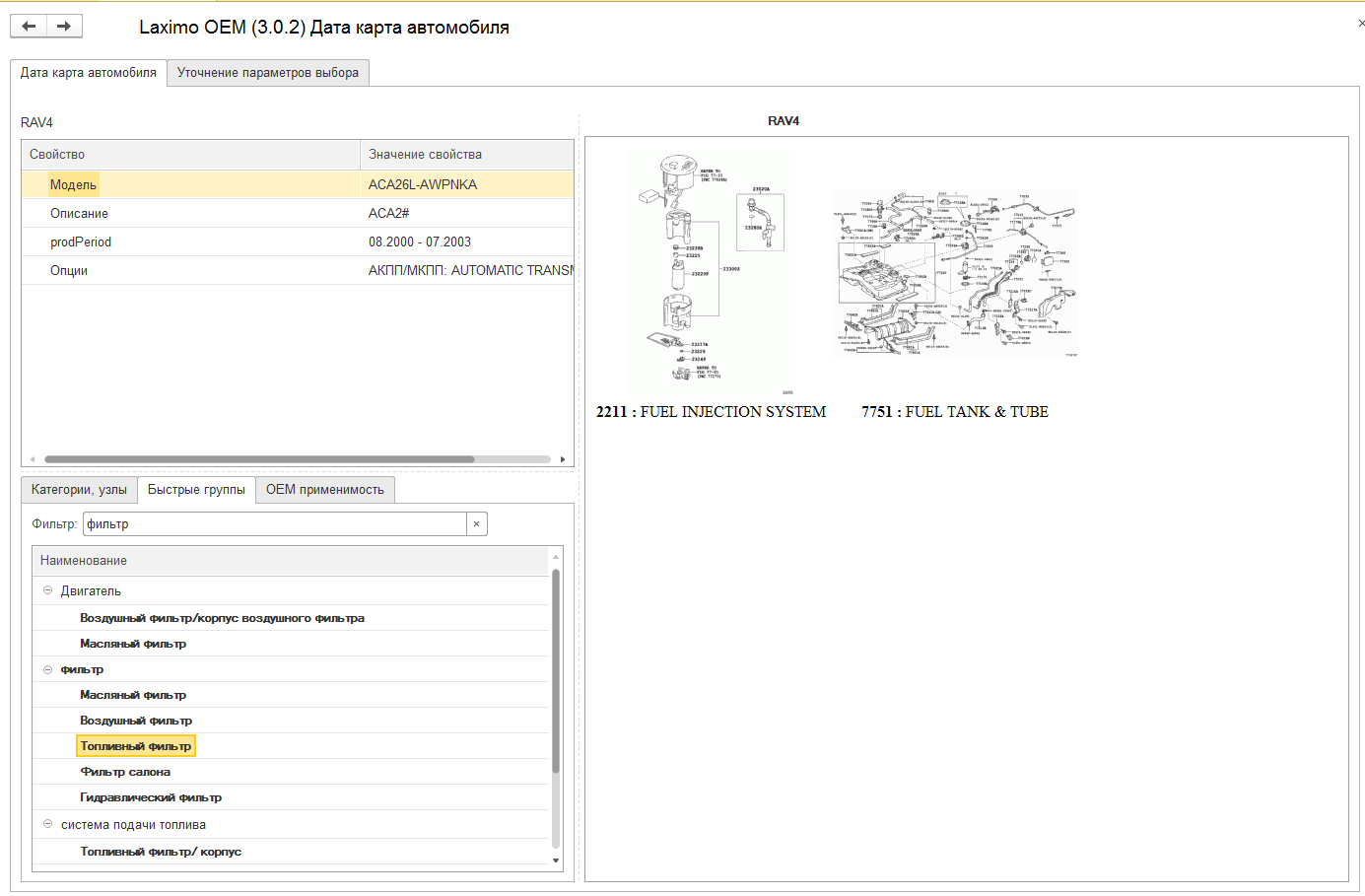Click the Наименование column header
The image size is (1365, 896).
291,561
